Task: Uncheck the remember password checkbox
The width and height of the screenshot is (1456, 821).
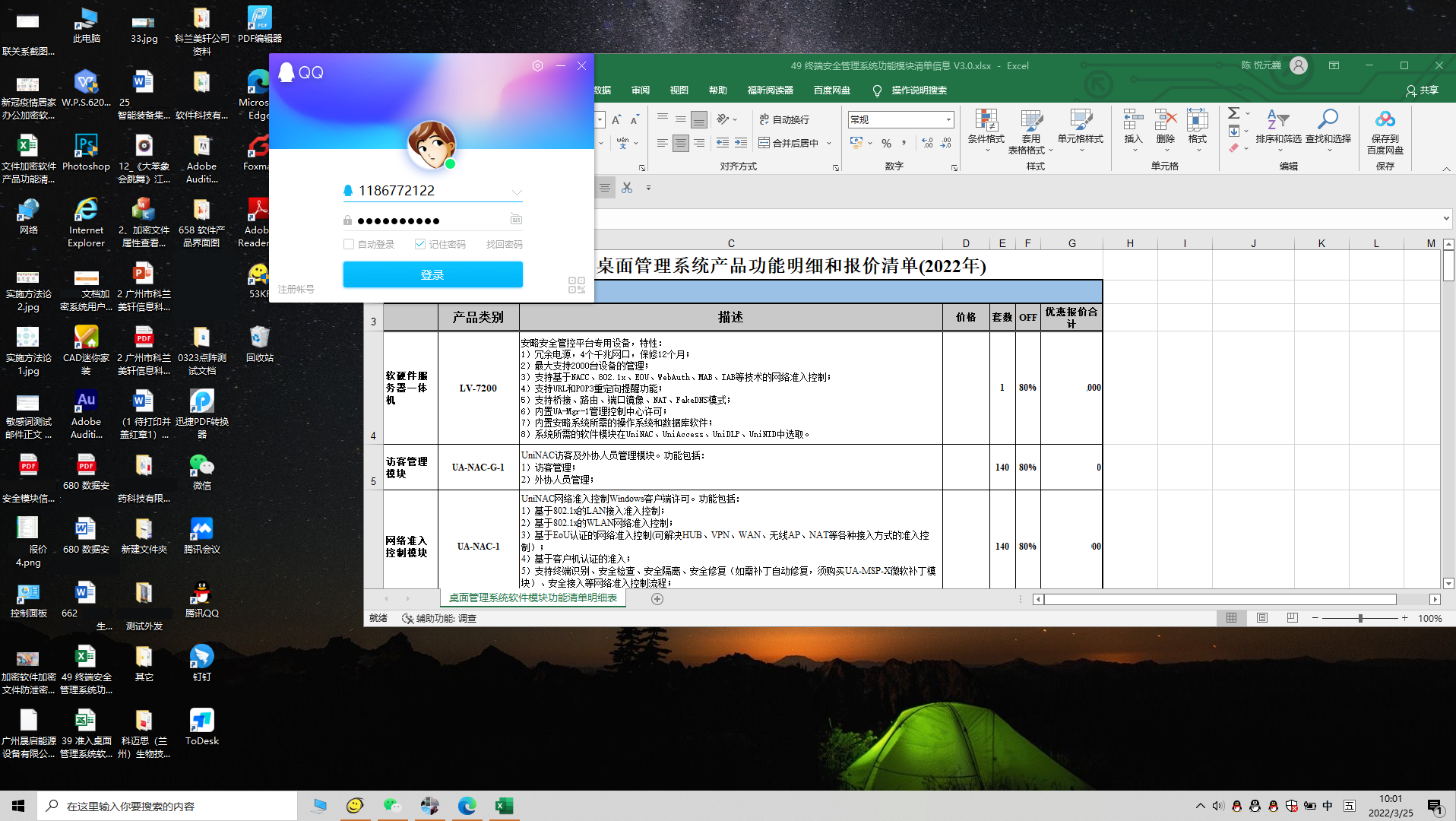Action: pos(419,244)
